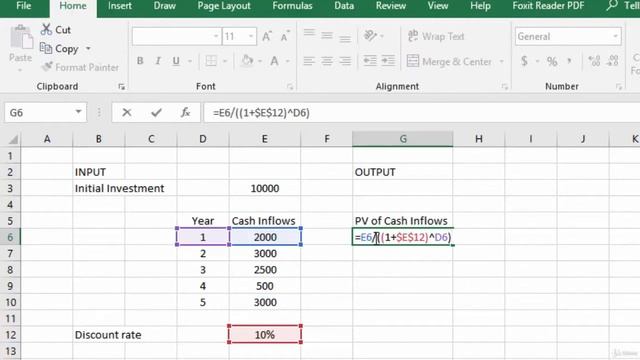
Task: Open Number group dialog launcher
Action: [x=619, y=87]
